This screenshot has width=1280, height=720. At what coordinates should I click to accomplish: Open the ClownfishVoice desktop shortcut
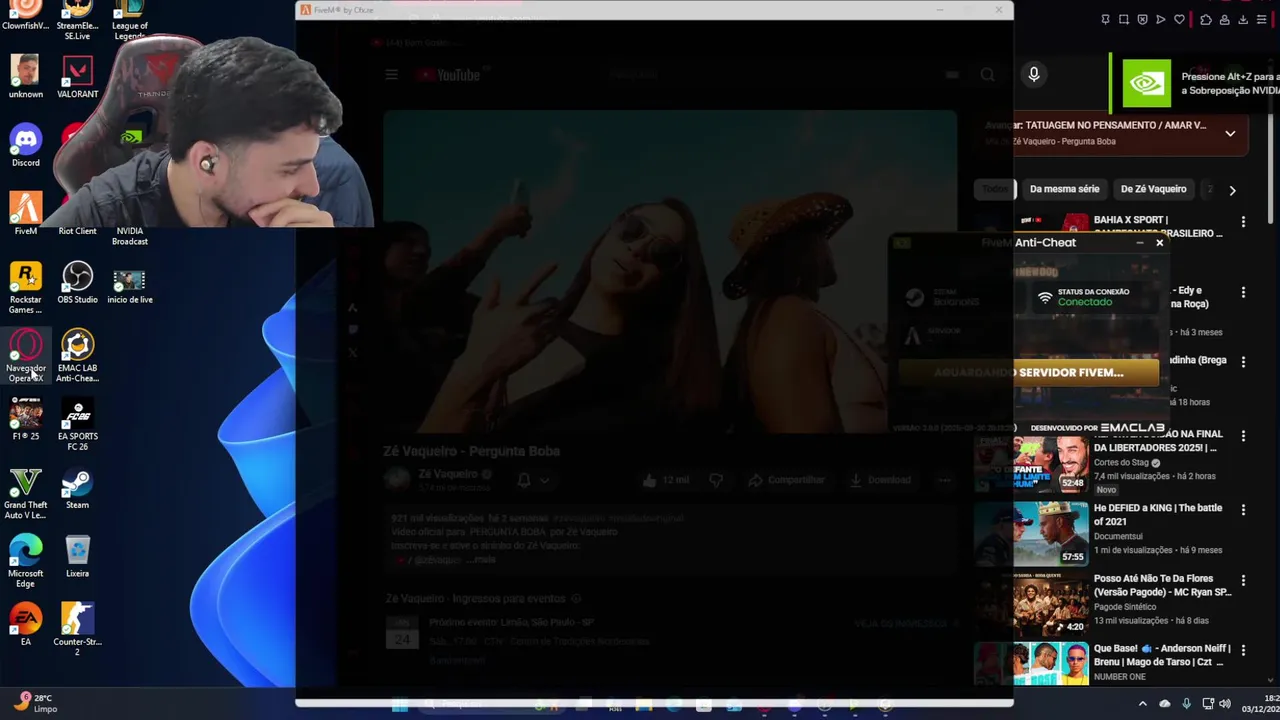[26, 15]
